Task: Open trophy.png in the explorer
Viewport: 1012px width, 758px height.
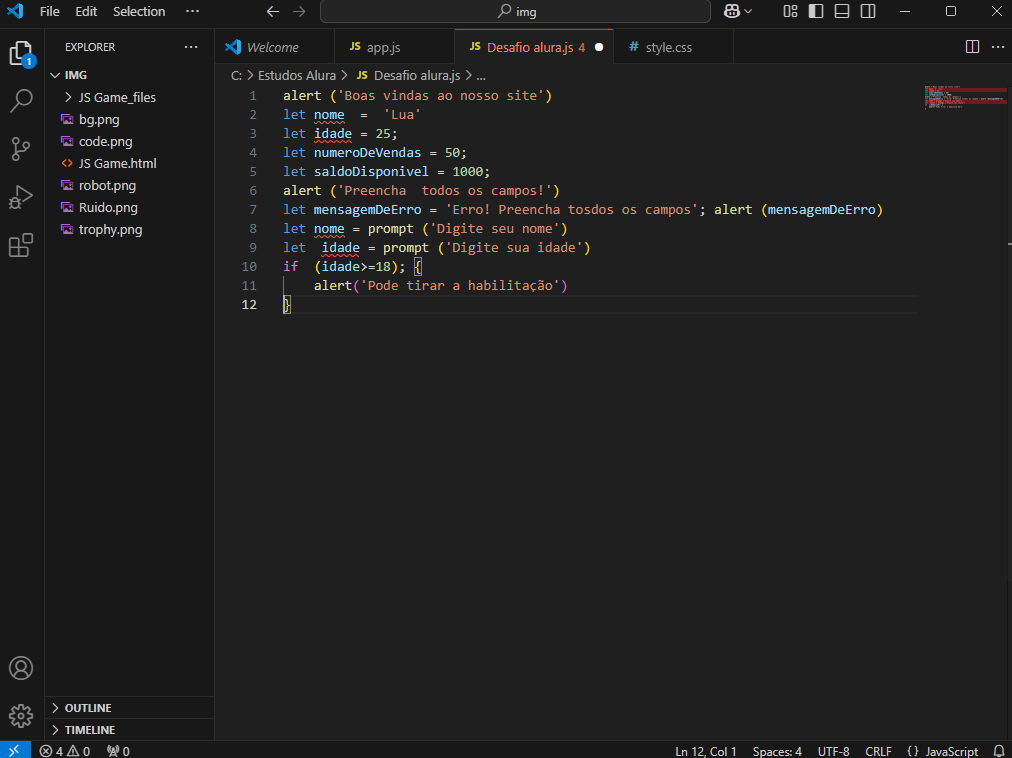Action: tap(110, 229)
